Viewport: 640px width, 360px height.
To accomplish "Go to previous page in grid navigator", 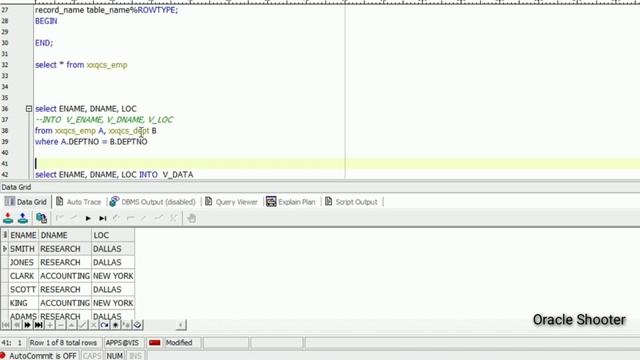I will 17,325.
